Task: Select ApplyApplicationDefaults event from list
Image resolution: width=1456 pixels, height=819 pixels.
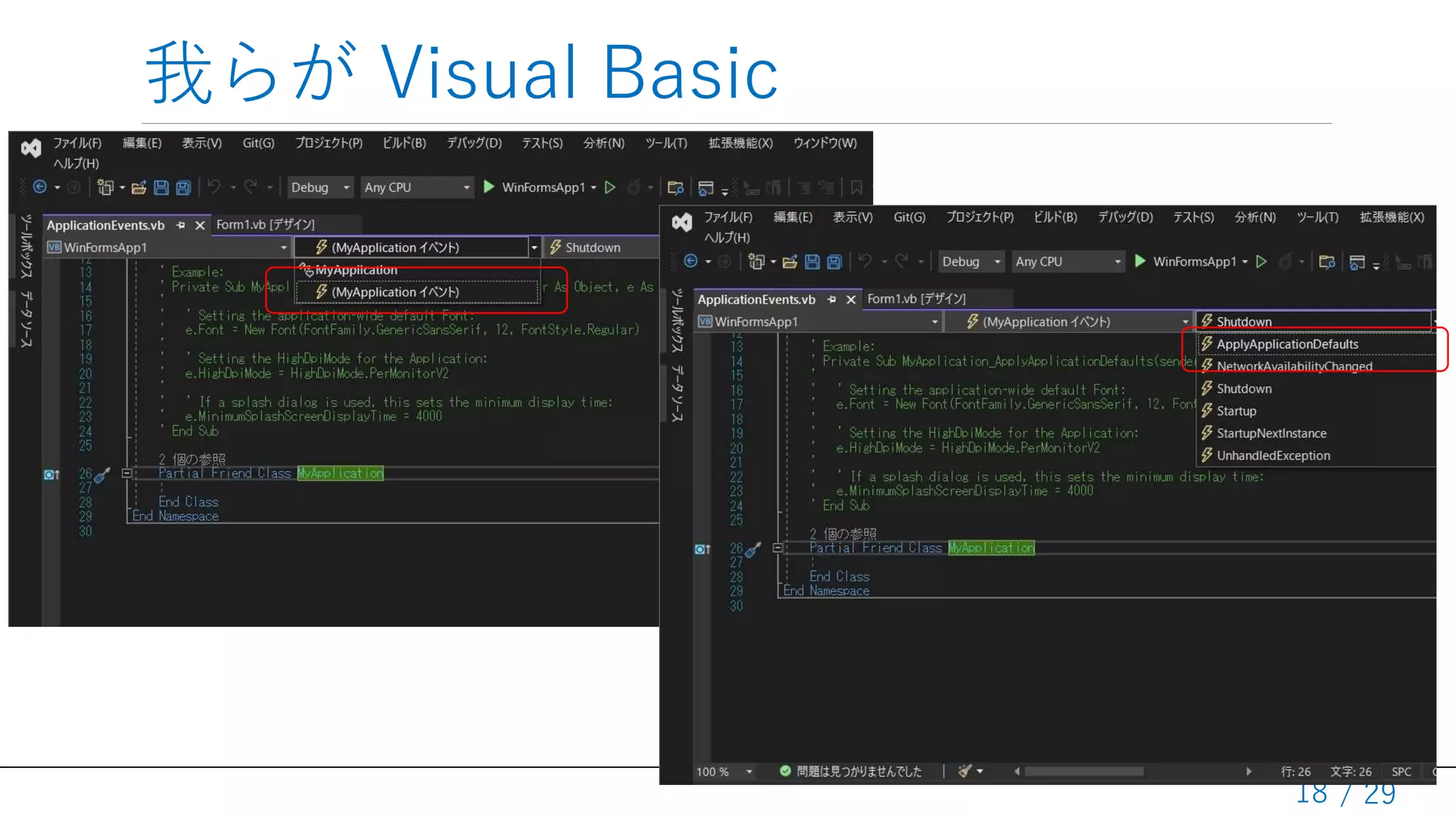Action: point(1317,344)
